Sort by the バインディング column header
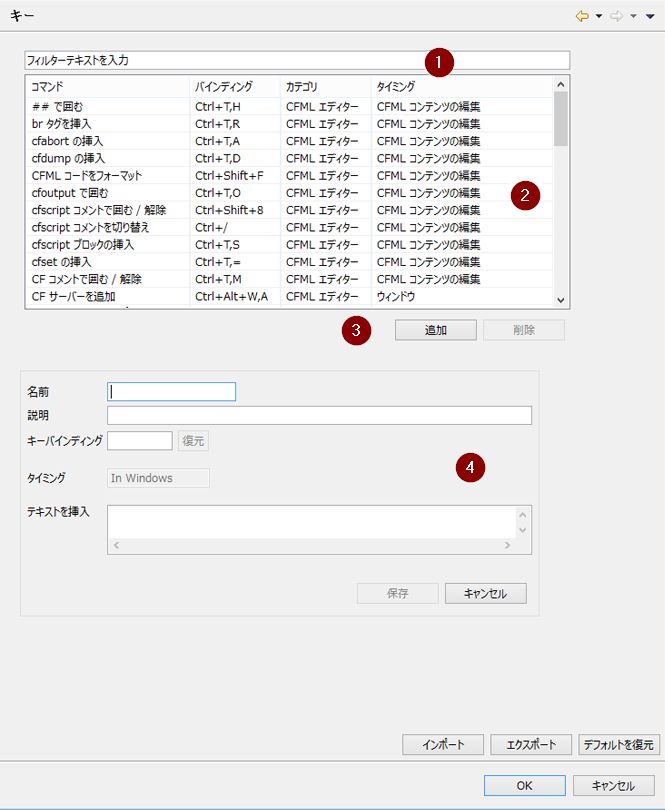The image size is (665, 810). [235, 86]
